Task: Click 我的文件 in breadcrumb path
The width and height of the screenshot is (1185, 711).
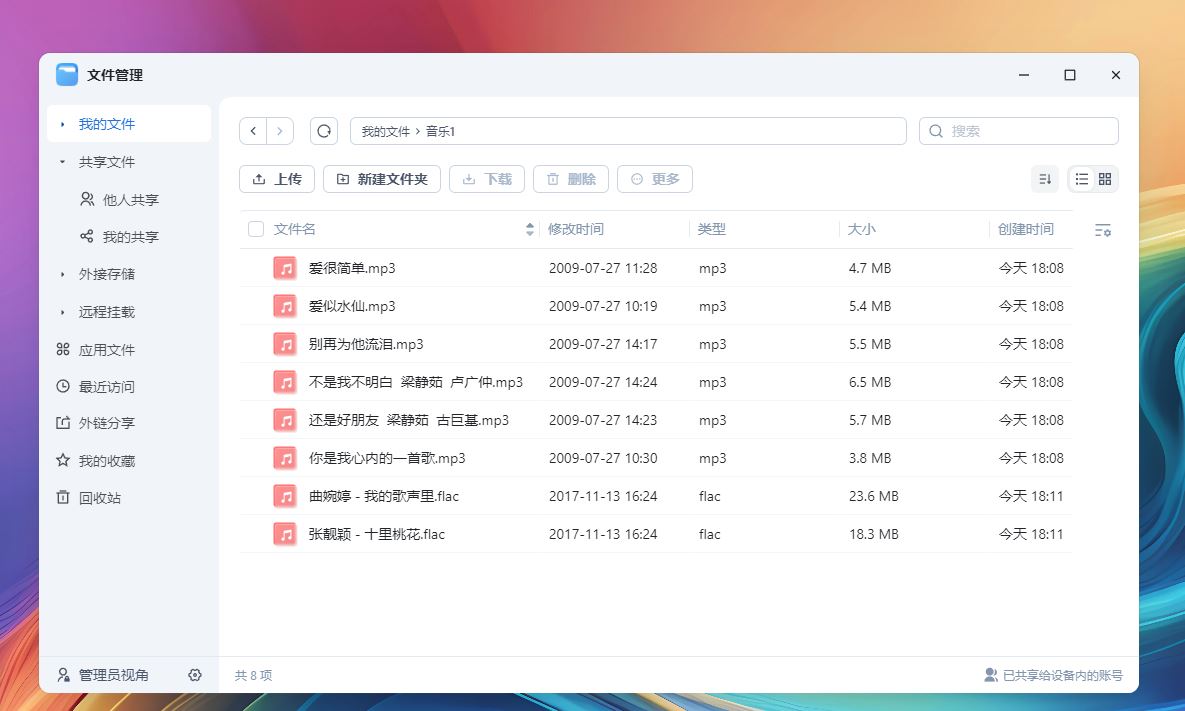Action: pyautogui.click(x=385, y=131)
